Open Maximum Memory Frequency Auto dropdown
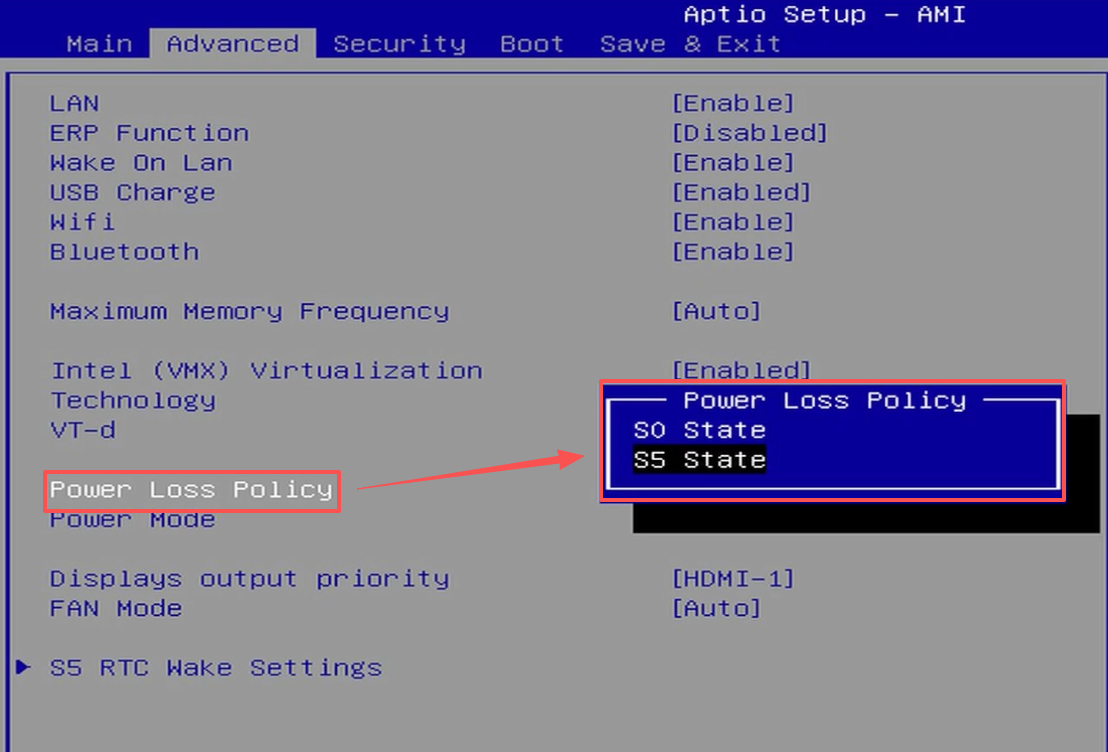 pyautogui.click(x=716, y=311)
